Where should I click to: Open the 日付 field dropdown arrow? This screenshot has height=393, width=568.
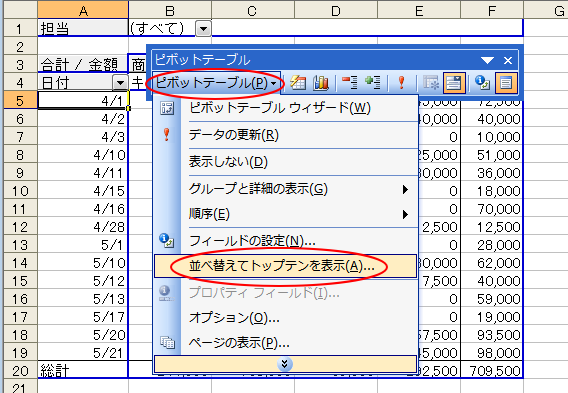120,83
